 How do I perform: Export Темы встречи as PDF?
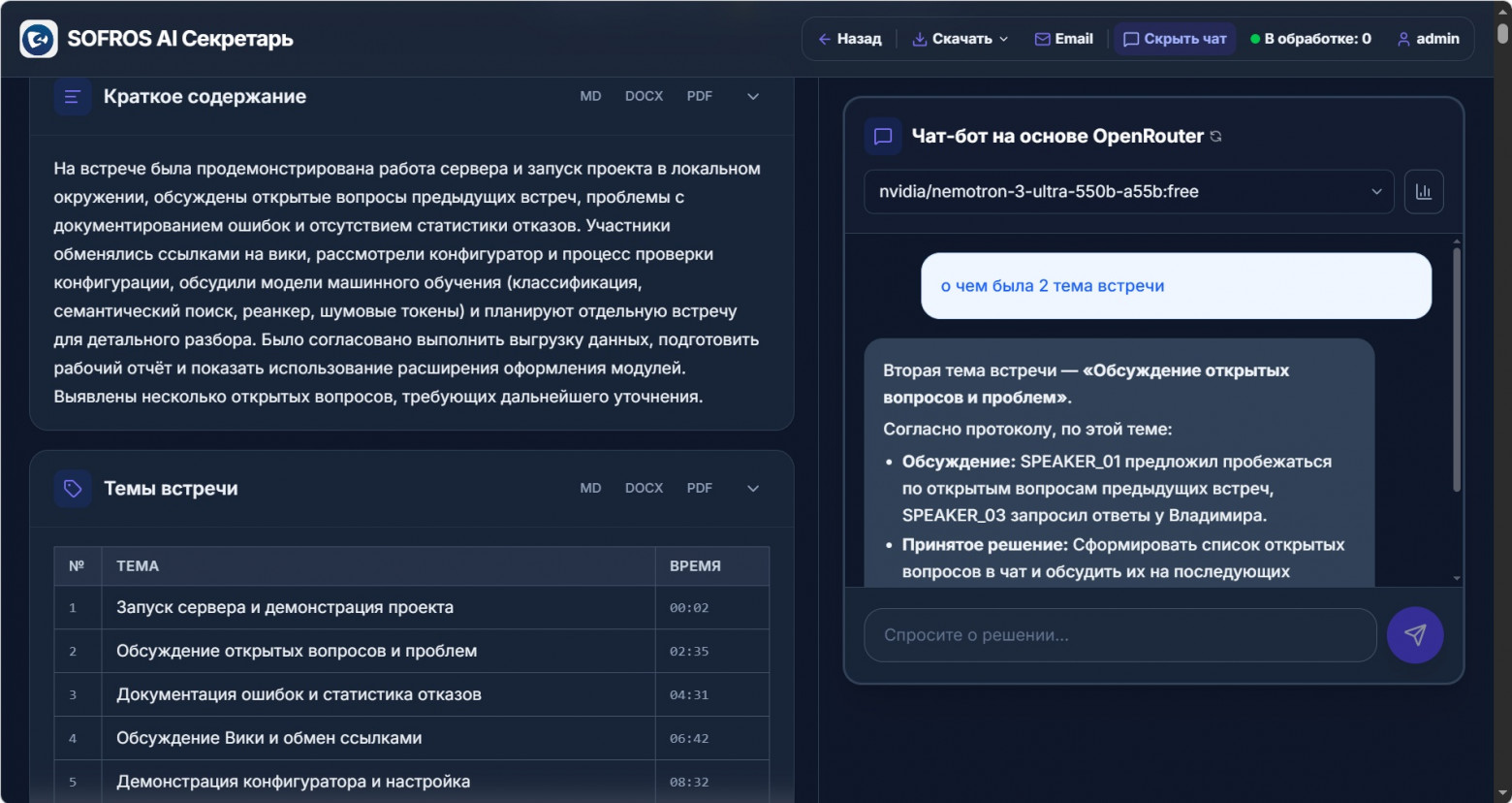point(700,488)
